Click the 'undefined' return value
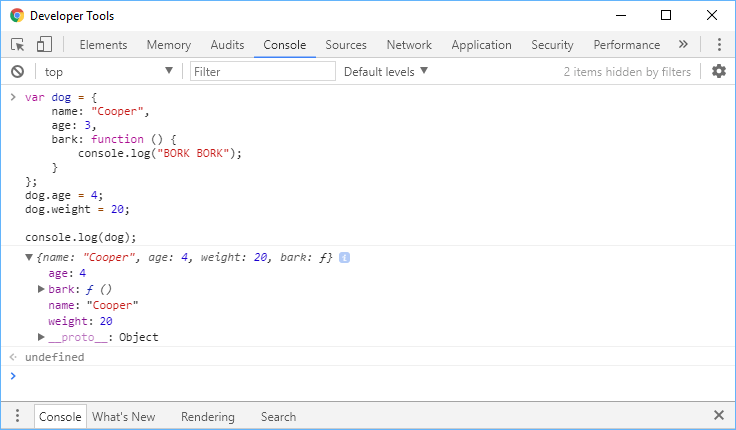Screen dimensions: 736x430 tap(54, 357)
